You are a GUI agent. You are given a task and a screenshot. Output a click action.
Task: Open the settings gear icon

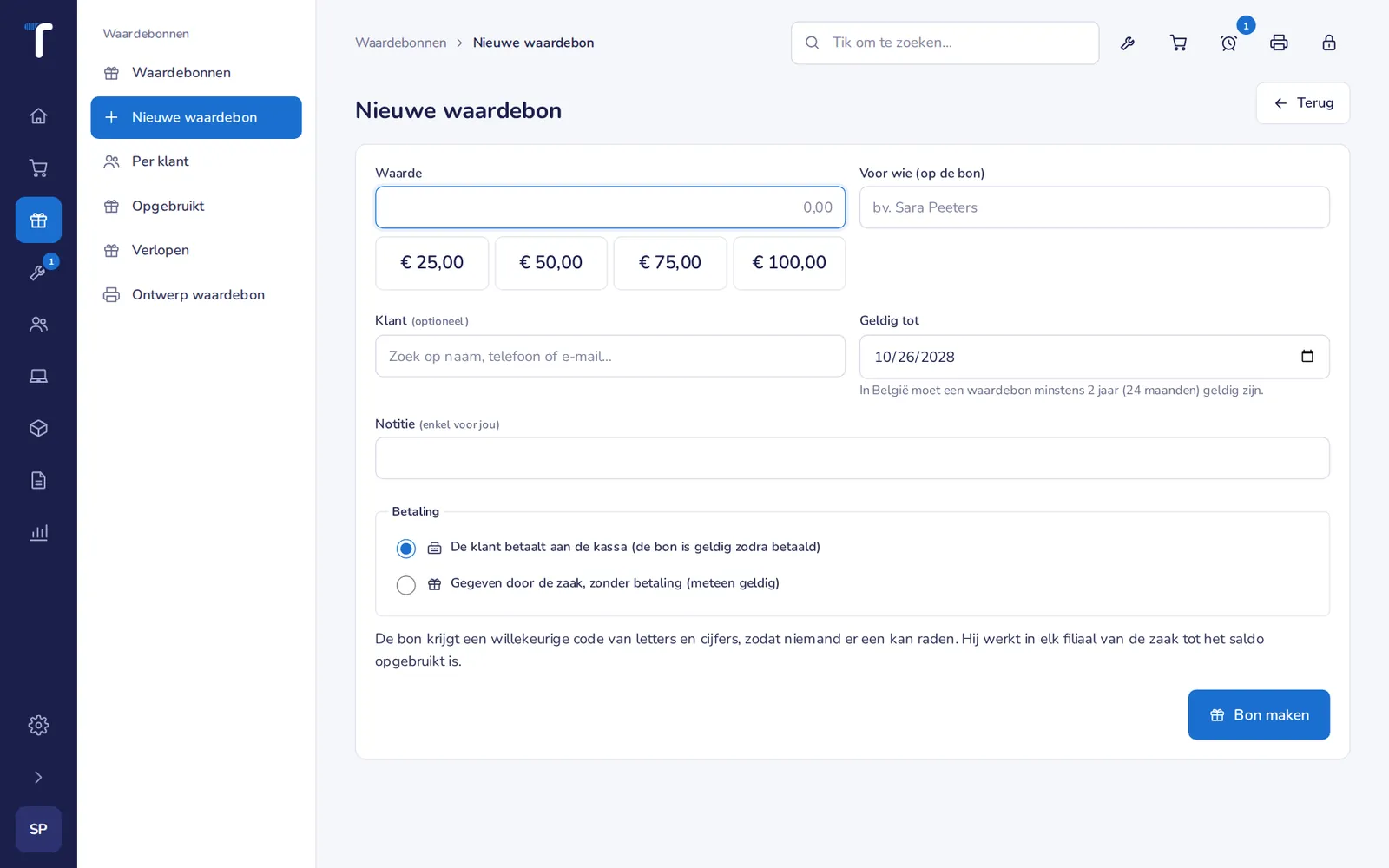click(38, 726)
